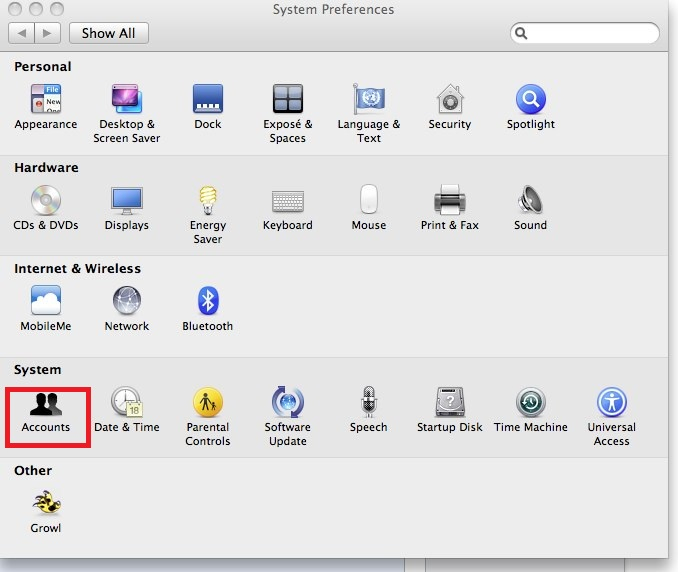Click the forward navigation arrow
678x572 pixels.
coord(47,33)
